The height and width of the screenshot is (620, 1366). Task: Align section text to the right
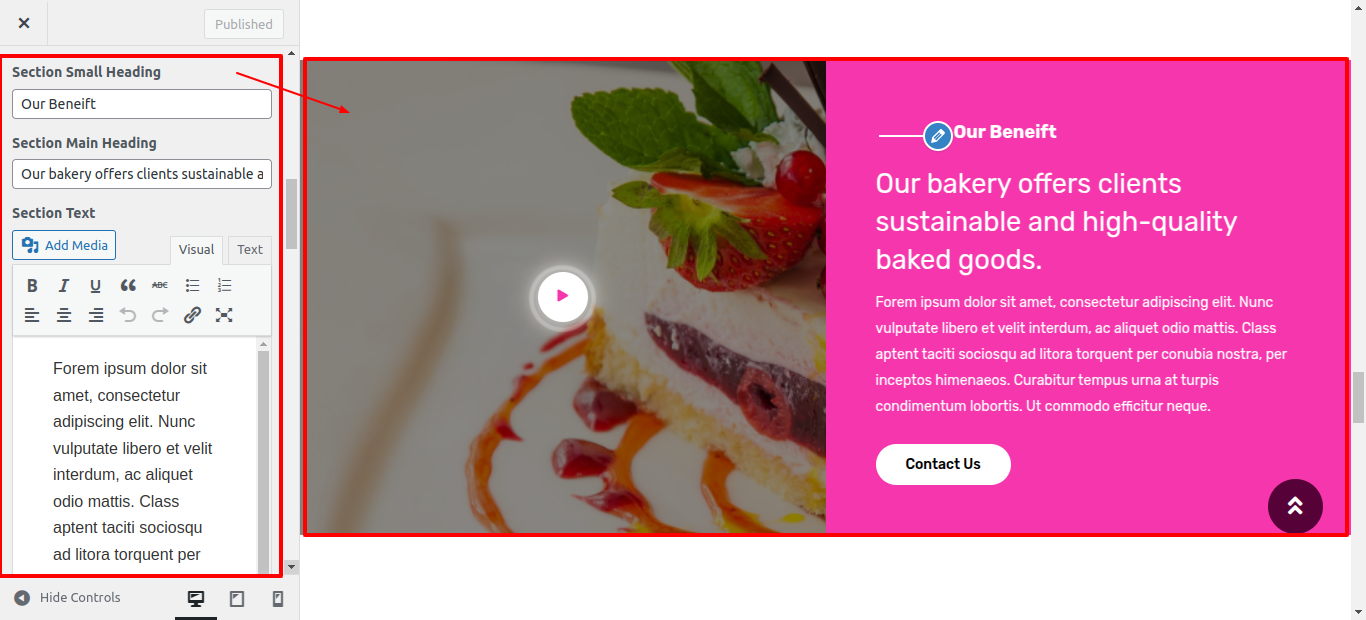[x=96, y=315]
